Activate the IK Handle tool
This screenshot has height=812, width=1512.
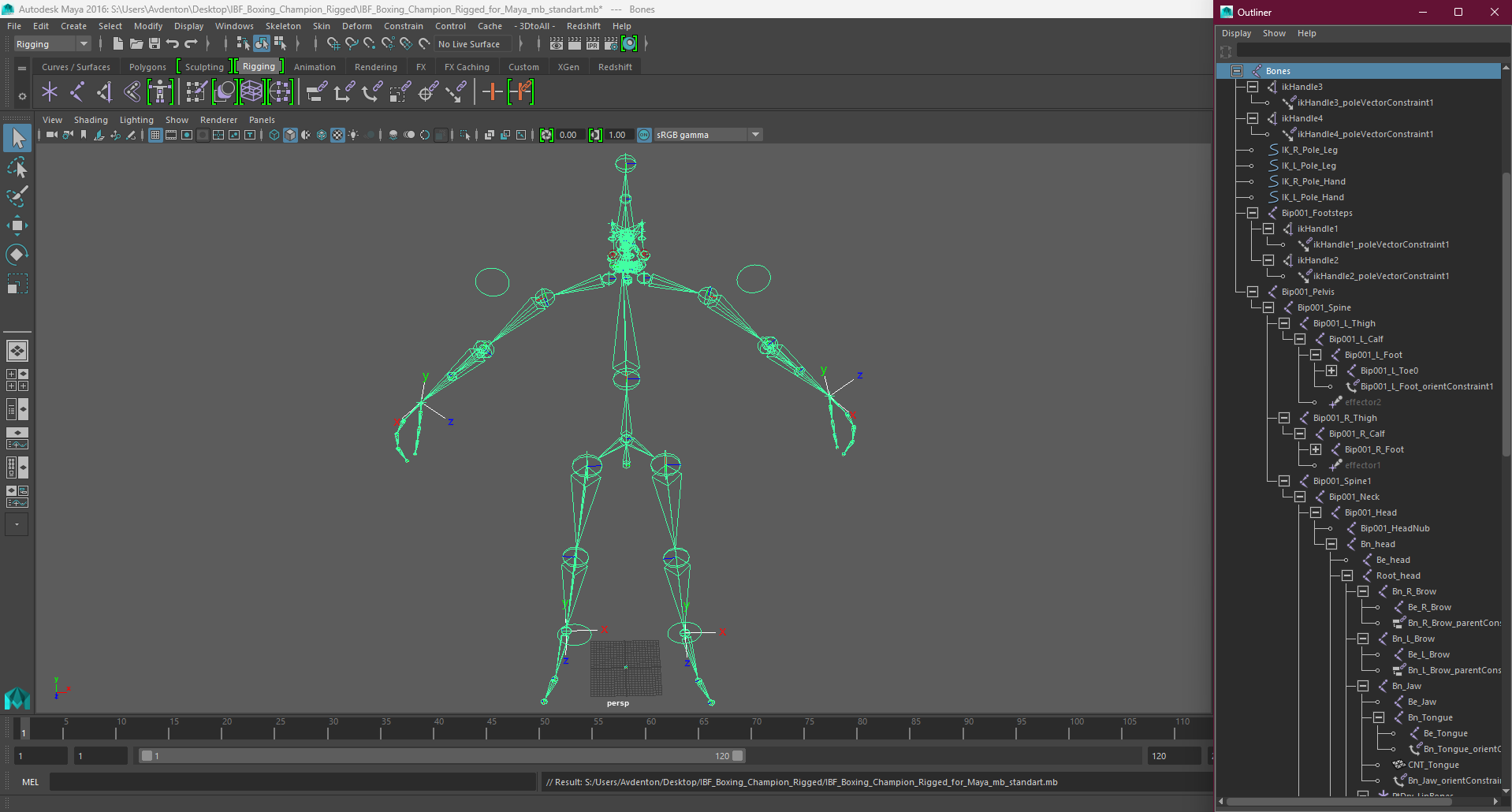click(x=105, y=92)
